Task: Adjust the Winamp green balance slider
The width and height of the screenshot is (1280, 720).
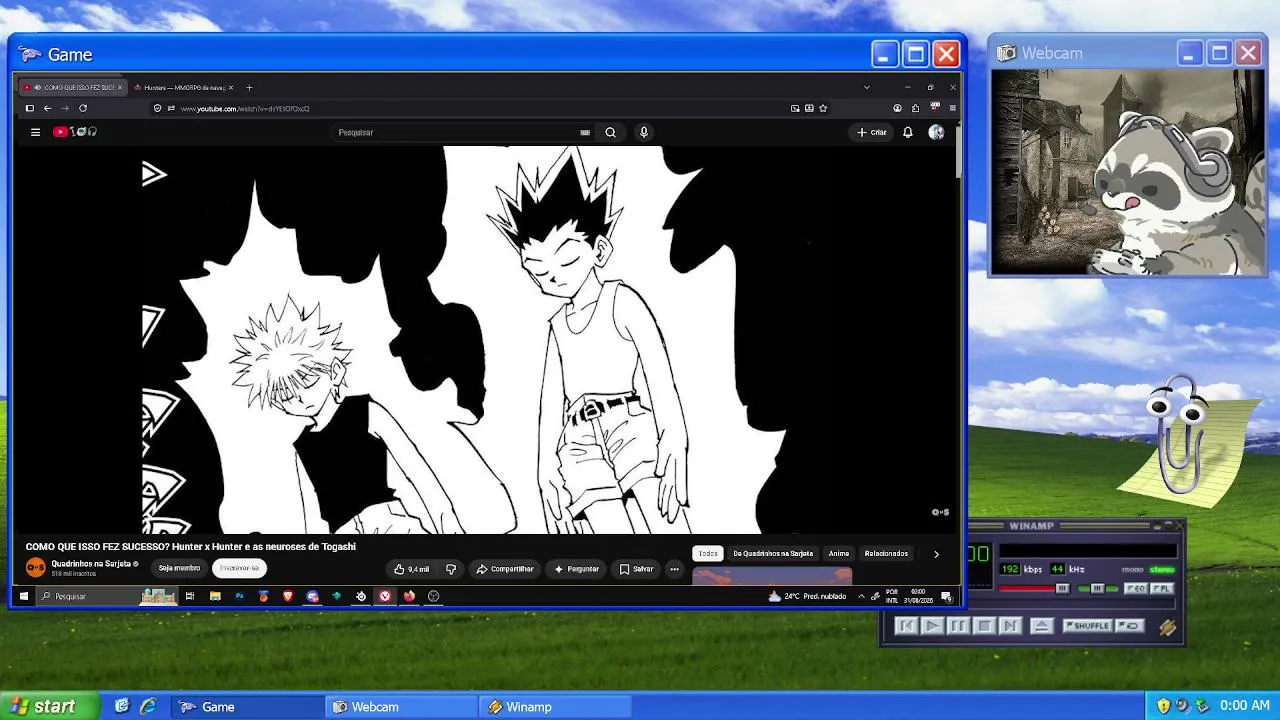Action: coord(1097,589)
